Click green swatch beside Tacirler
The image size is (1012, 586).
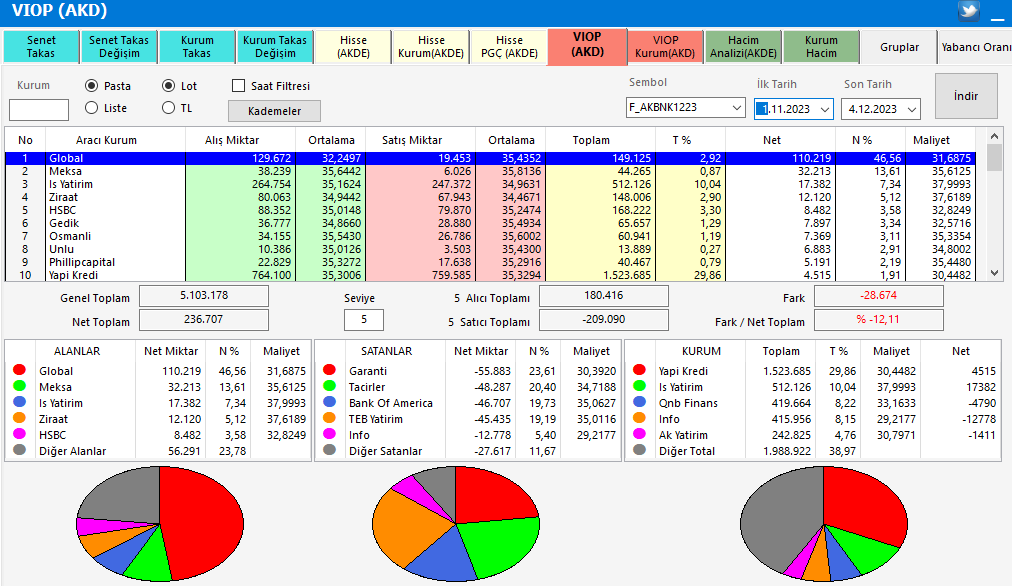(x=329, y=386)
